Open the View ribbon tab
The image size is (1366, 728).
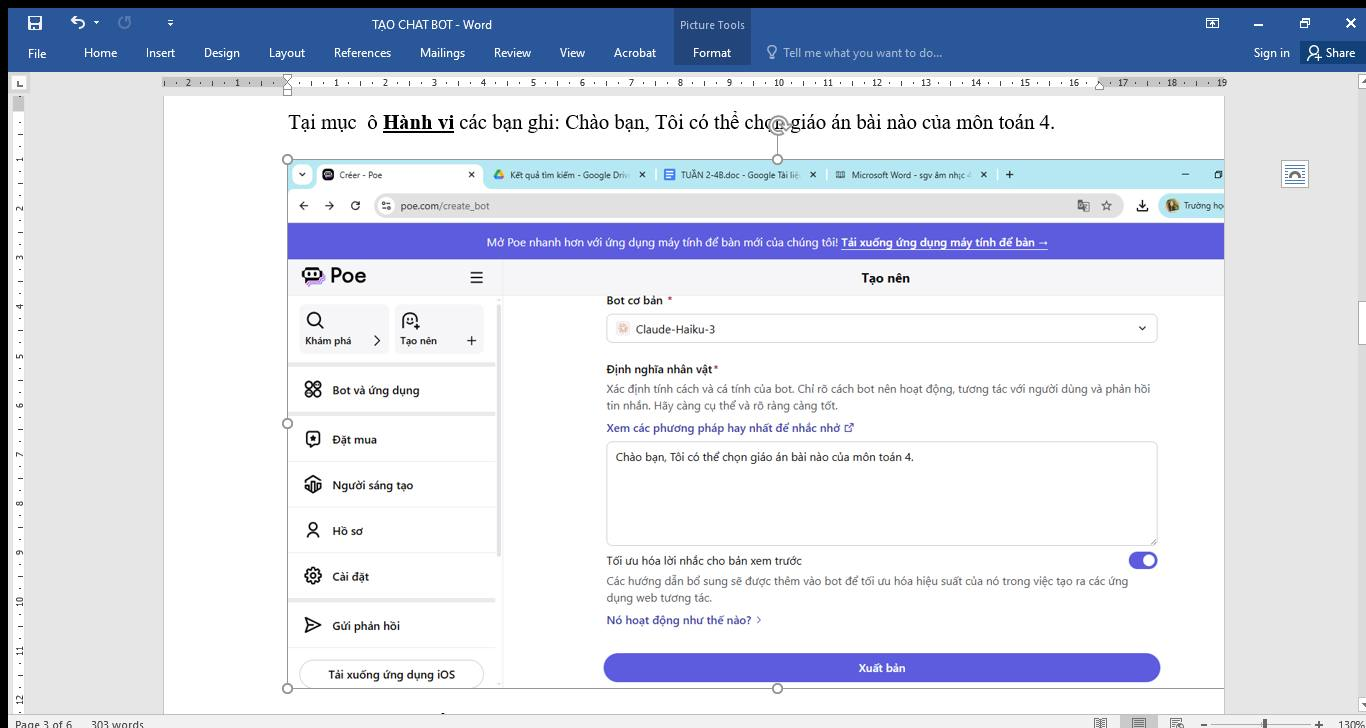tap(572, 53)
